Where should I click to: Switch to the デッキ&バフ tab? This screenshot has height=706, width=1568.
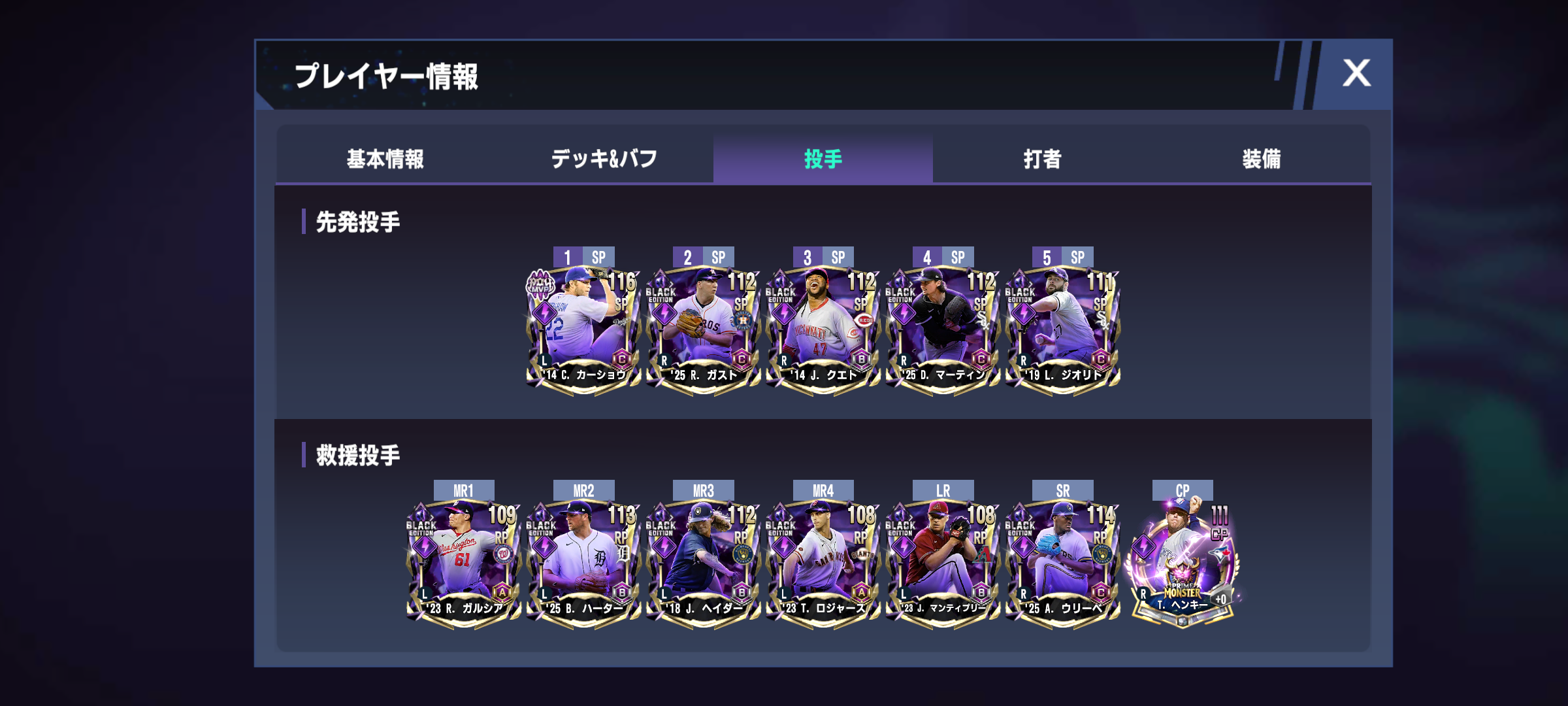604,159
